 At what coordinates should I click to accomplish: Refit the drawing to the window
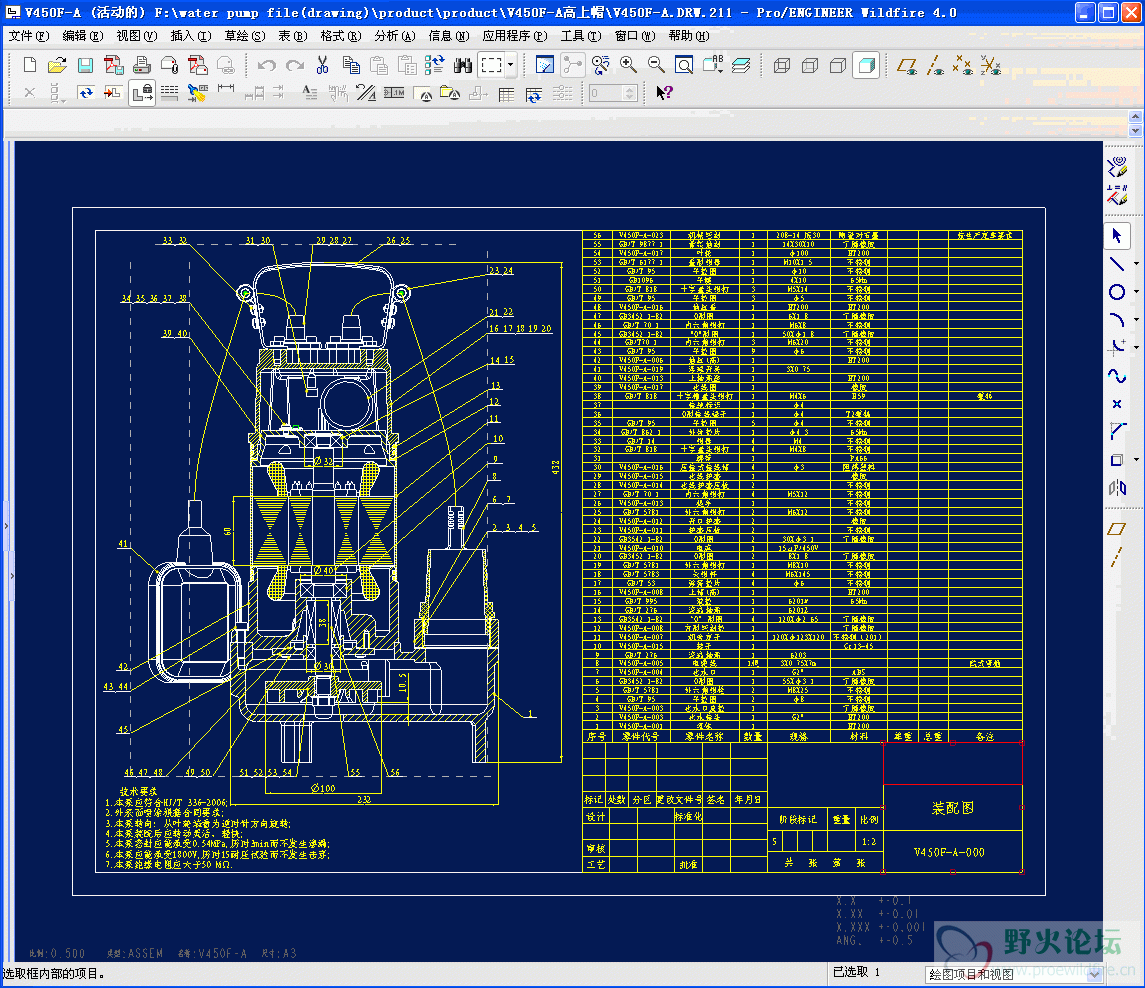(684, 66)
